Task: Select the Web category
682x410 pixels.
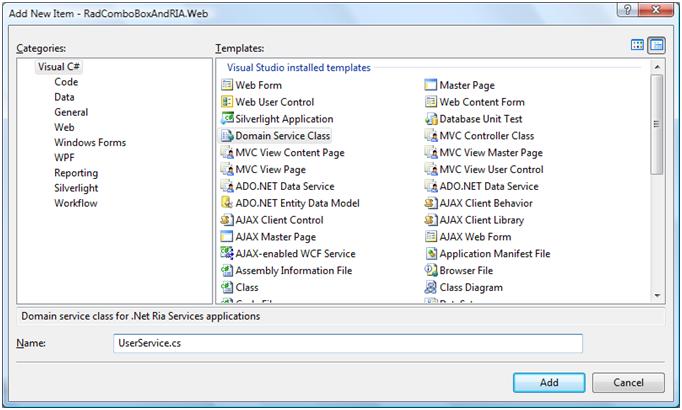Action: pyautogui.click(x=64, y=127)
